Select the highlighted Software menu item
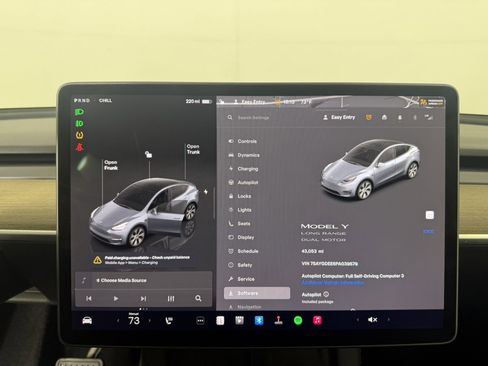This screenshot has width=488, height=366. tap(257, 293)
